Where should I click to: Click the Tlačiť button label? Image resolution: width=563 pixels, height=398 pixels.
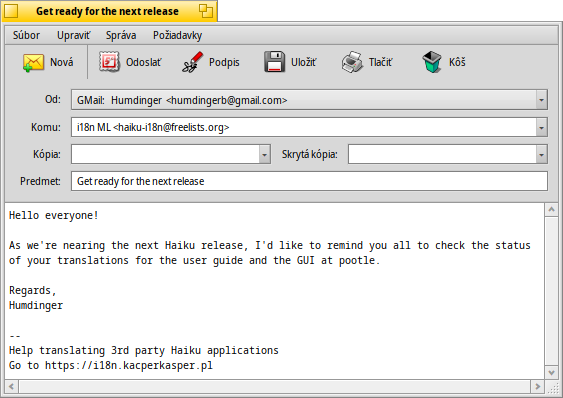pyautogui.click(x=381, y=62)
